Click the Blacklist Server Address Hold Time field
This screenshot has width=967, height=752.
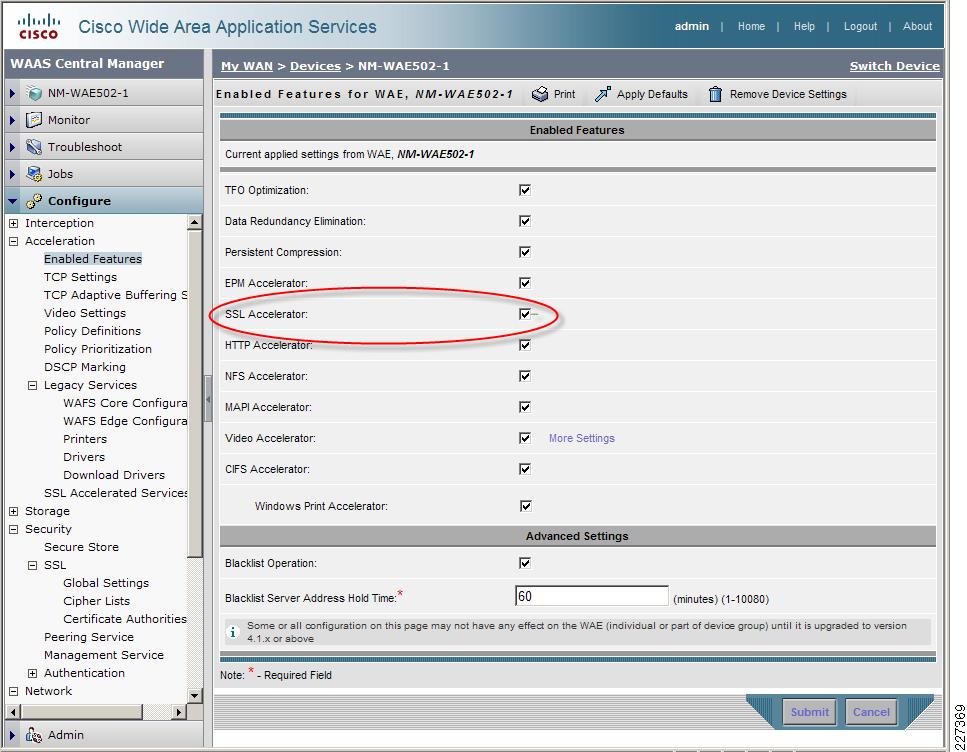tap(591, 596)
